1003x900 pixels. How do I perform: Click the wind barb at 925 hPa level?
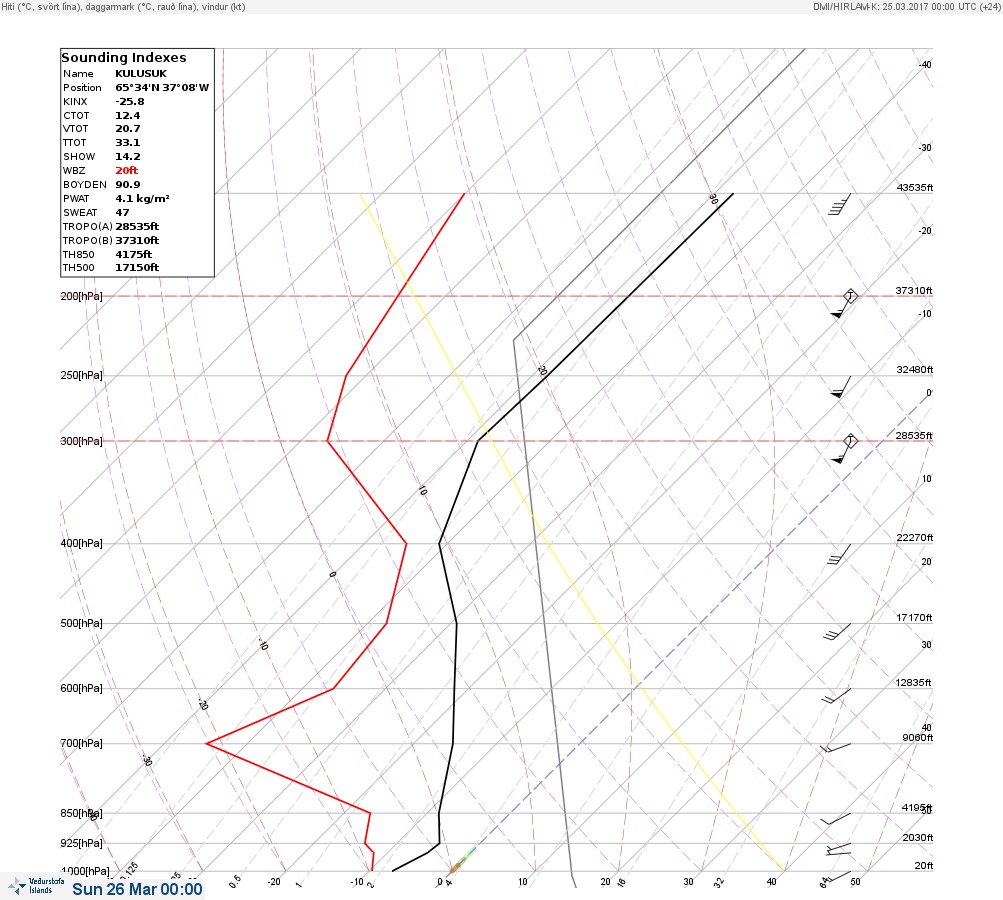pos(838,849)
